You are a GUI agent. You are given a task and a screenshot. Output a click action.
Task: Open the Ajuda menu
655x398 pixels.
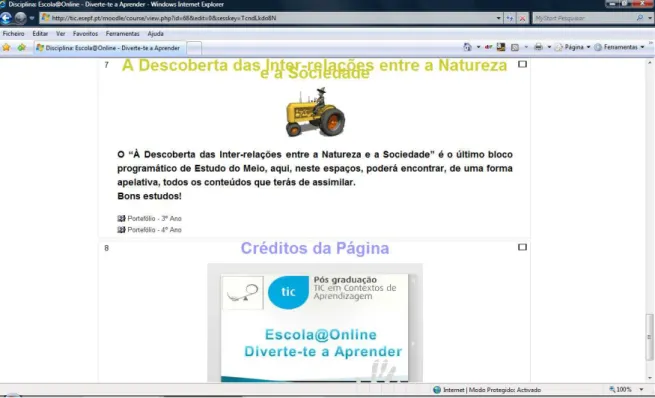pos(155,33)
